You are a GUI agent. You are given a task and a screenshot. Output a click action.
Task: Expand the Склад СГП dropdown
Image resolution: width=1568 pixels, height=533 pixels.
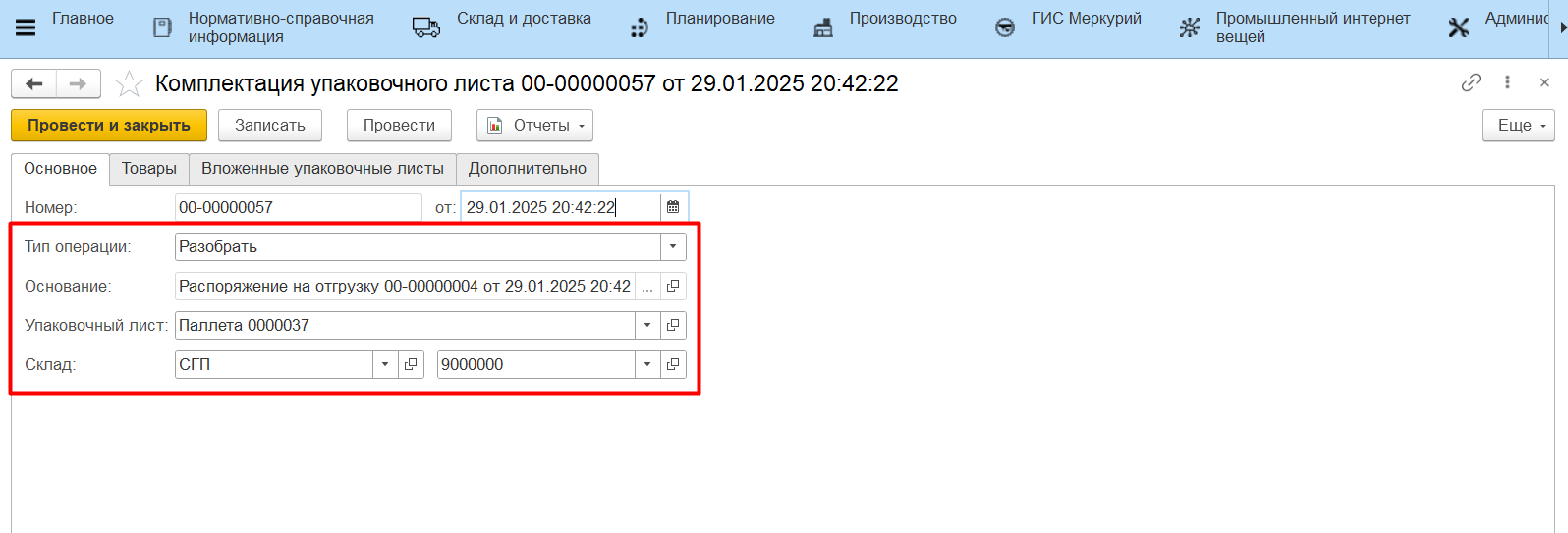[385, 365]
